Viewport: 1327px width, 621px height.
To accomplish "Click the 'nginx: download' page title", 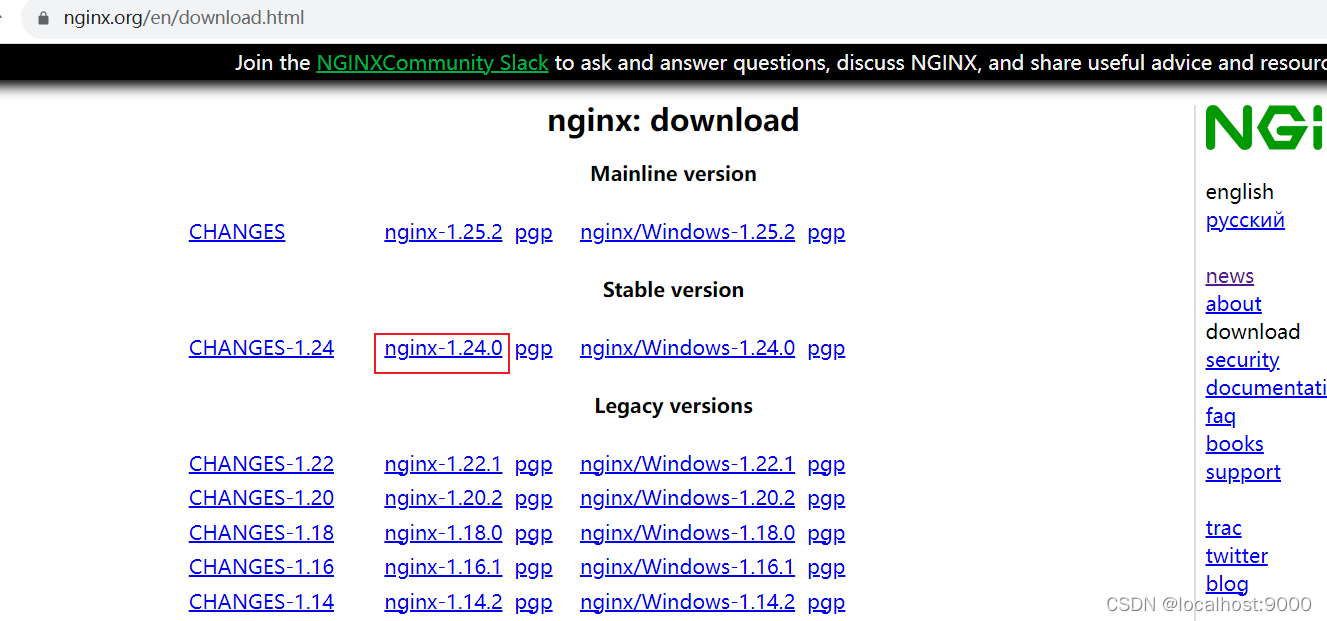I will pyautogui.click(x=673, y=120).
